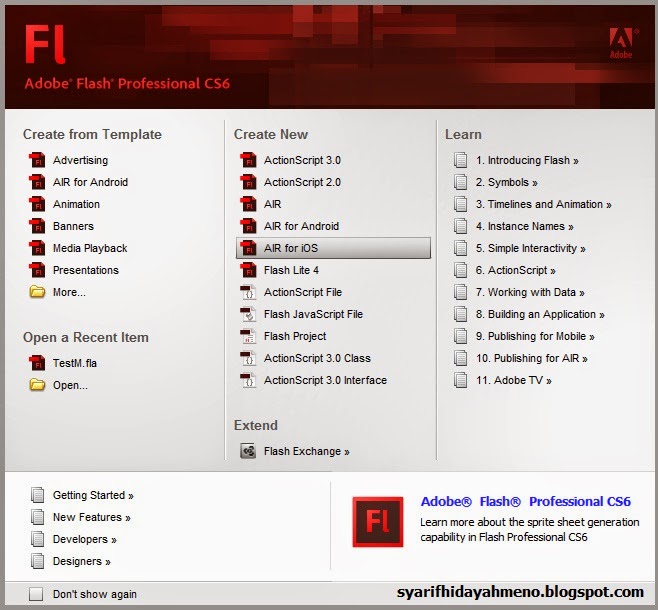Click the Presentations template icon
This screenshot has width=658, height=610.
[x=37, y=270]
